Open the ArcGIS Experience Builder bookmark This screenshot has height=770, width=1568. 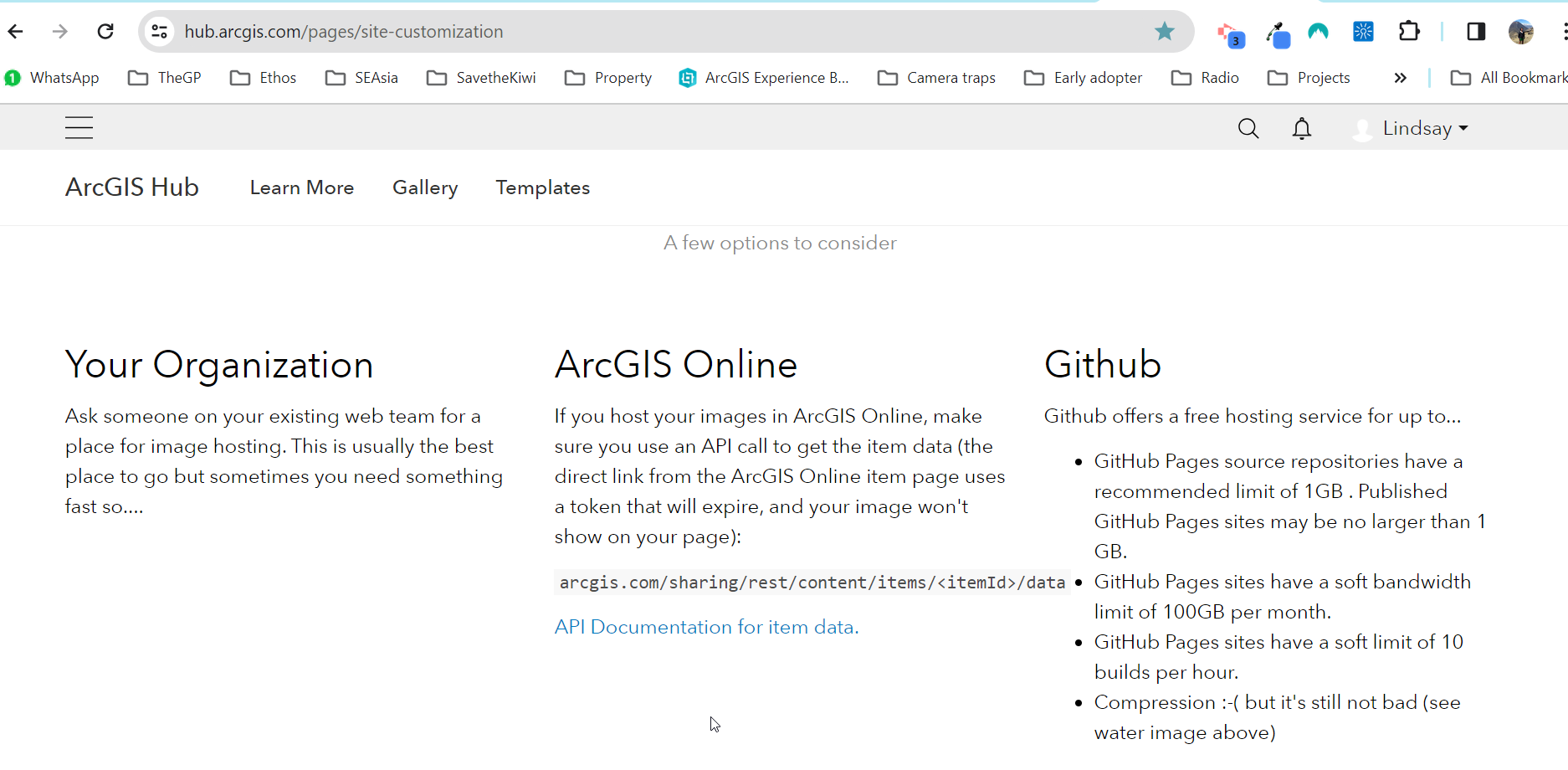point(764,78)
